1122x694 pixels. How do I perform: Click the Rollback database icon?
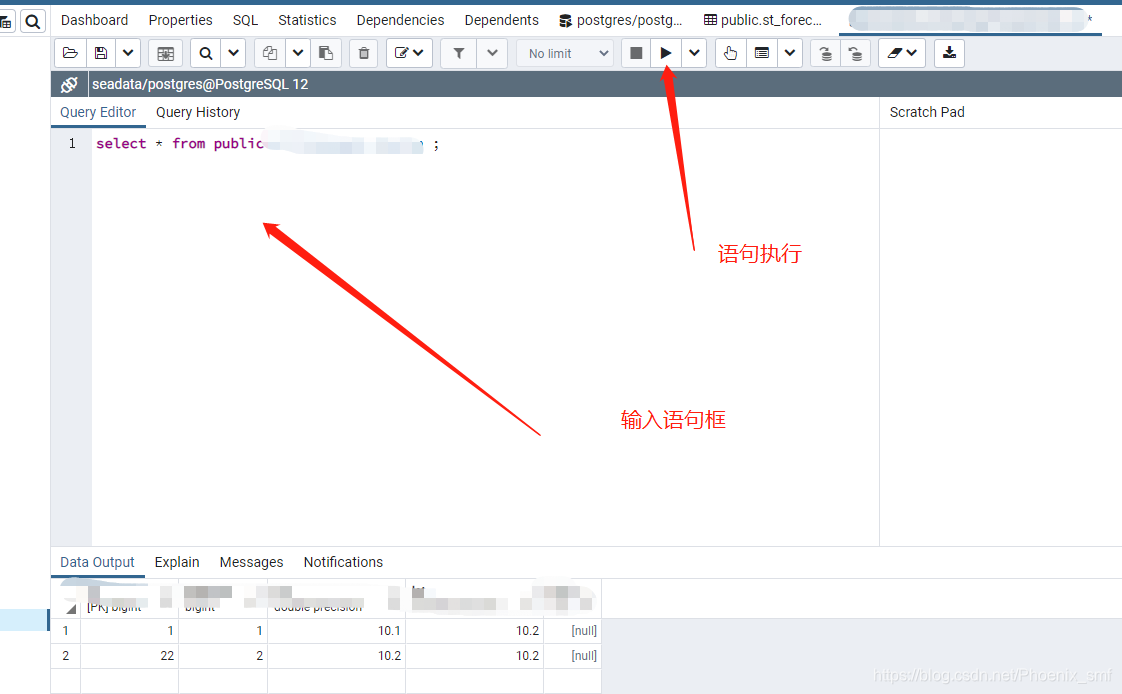855,53
